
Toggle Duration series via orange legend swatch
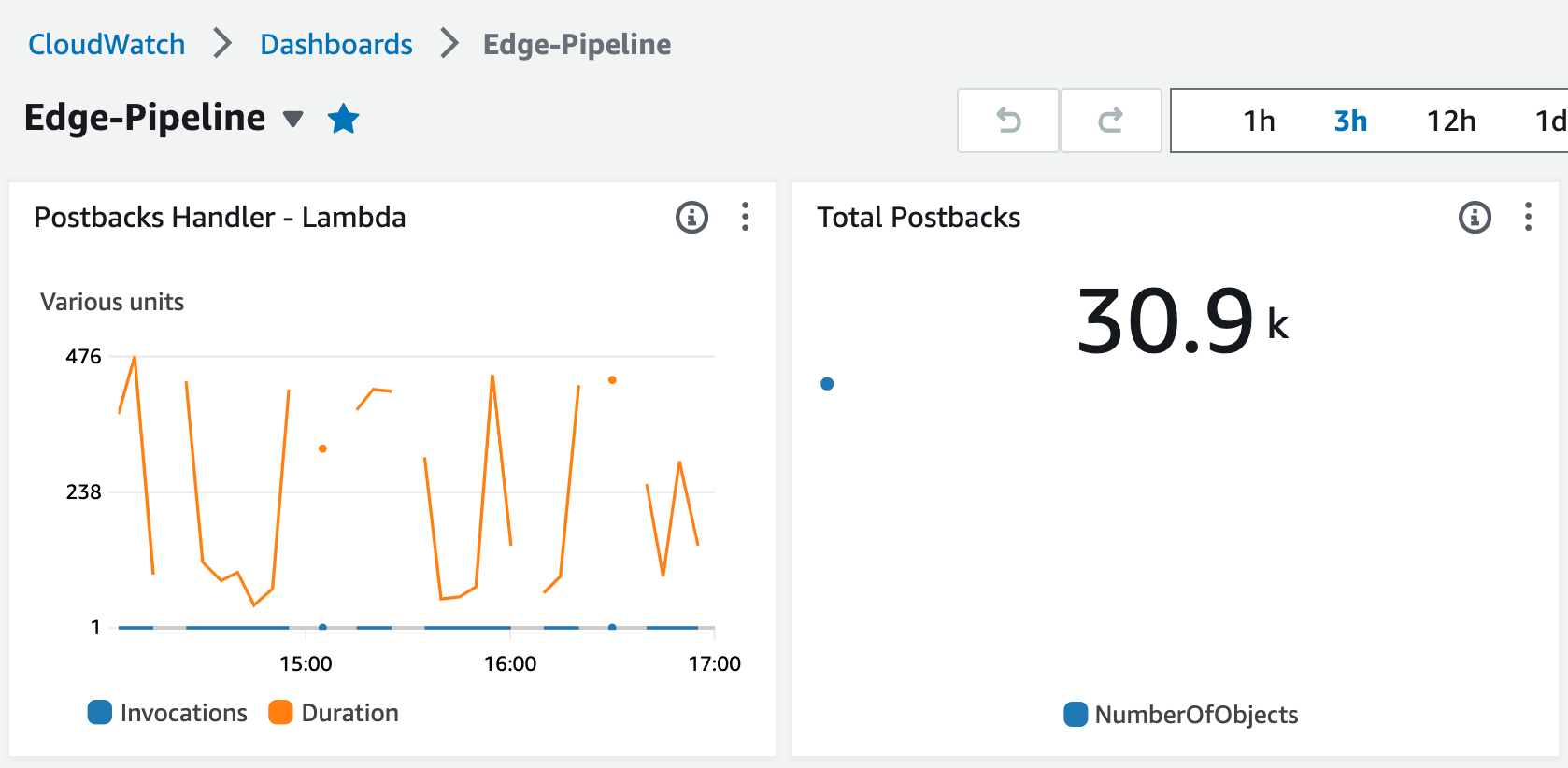point(280,713)
